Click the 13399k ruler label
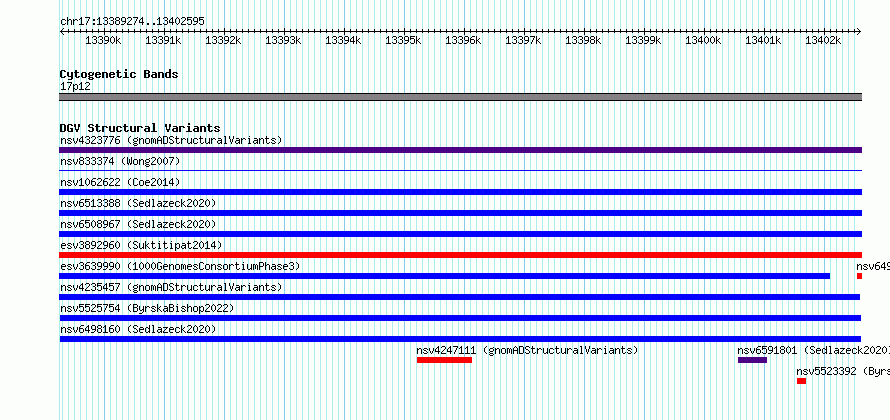 (x=643, y=40)
